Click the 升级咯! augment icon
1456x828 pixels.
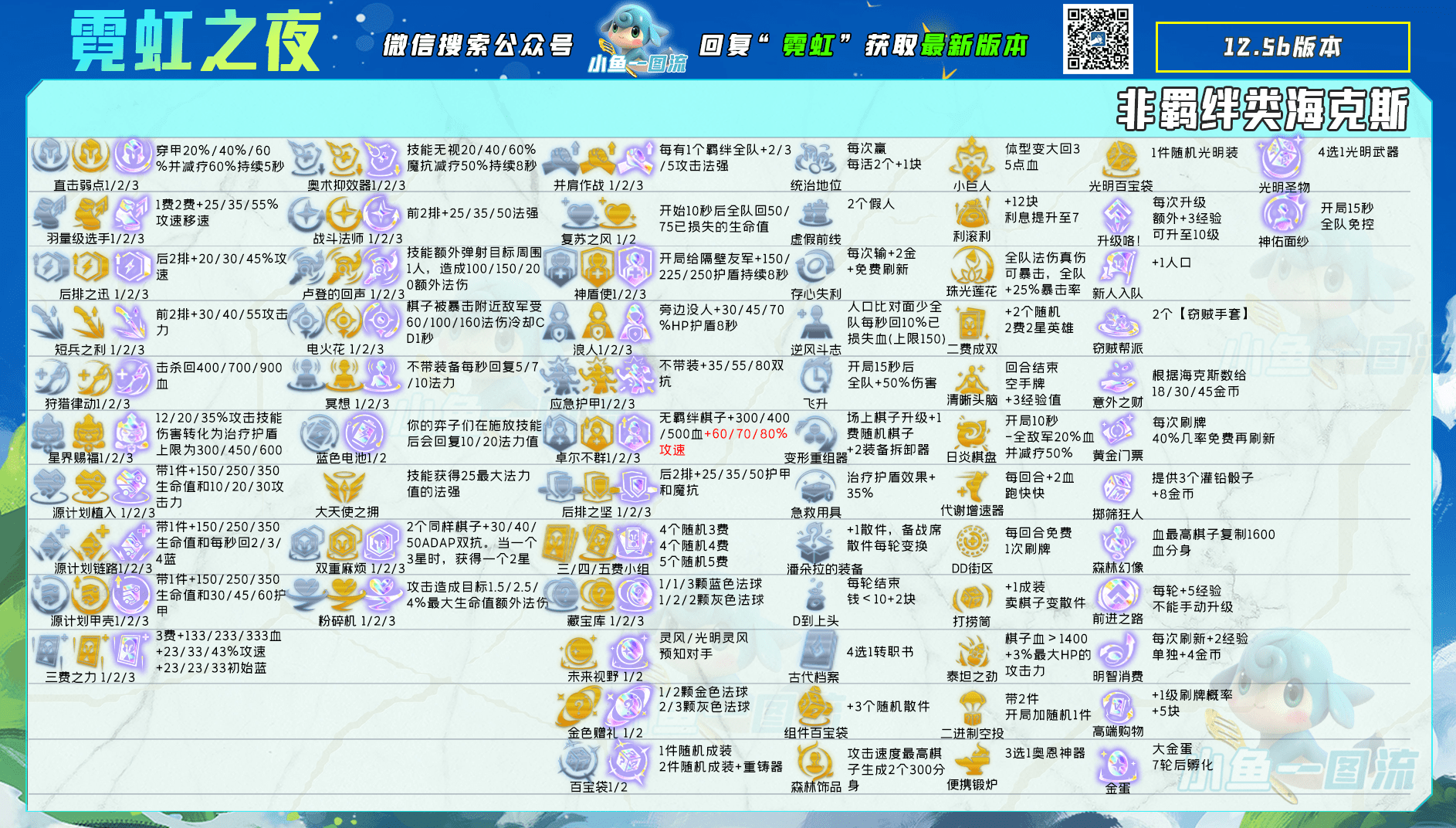(x=1117, y=215)
